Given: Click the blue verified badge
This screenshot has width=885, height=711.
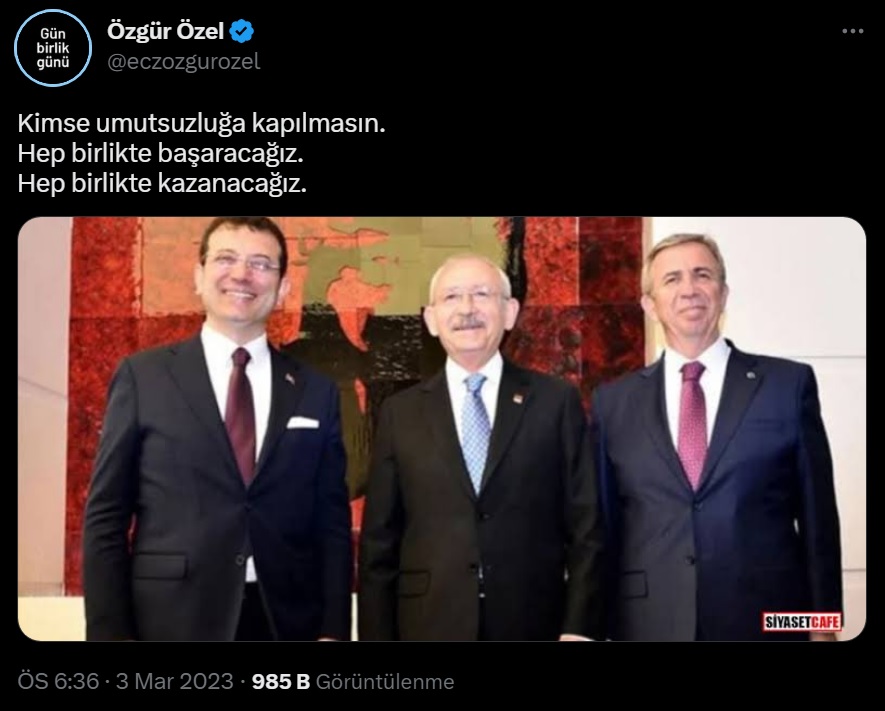Looking at the screenshot, I should click(x=243, y=31).
